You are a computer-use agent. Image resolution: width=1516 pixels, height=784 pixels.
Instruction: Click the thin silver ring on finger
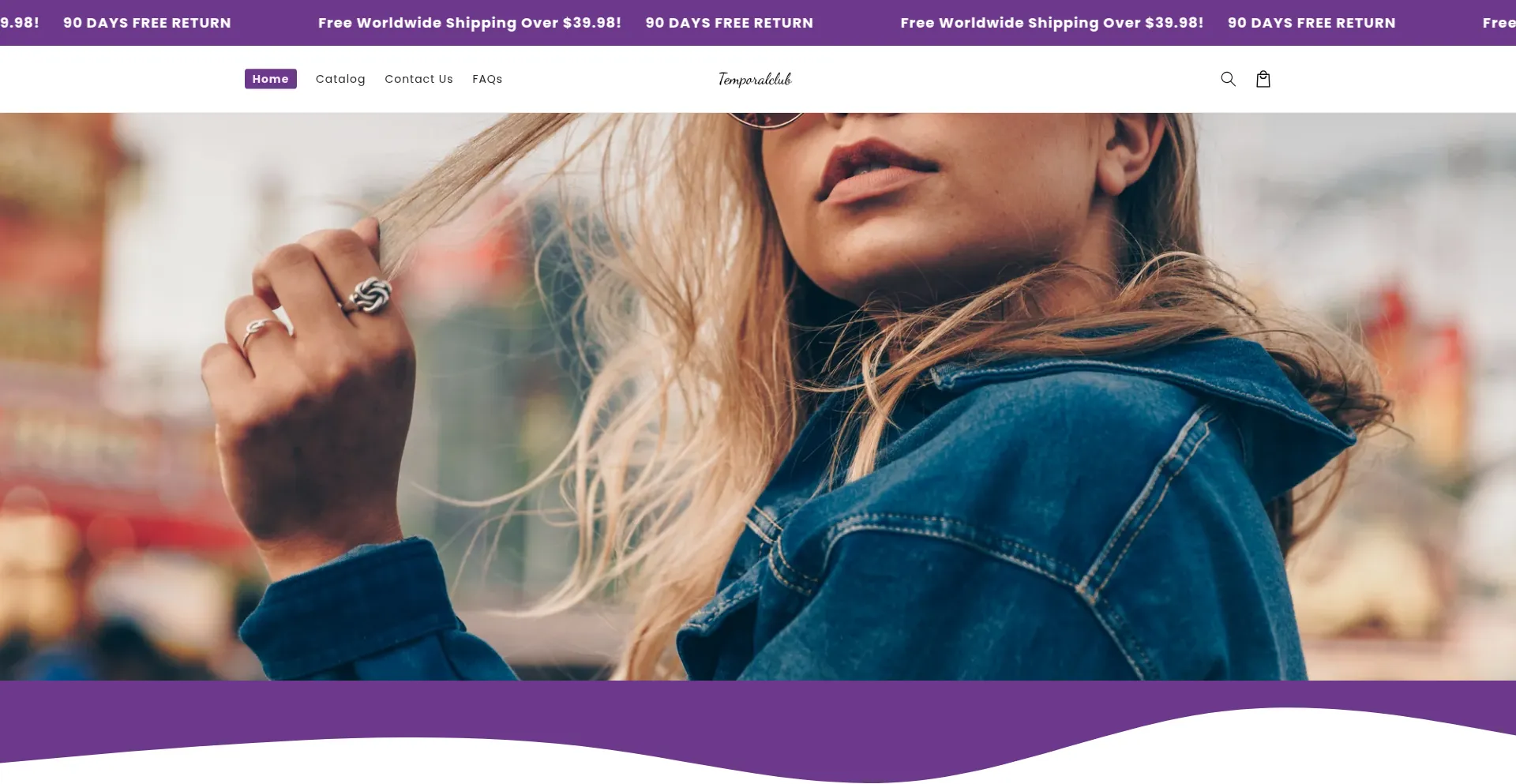pyautogui.click(x=257, y=332)
